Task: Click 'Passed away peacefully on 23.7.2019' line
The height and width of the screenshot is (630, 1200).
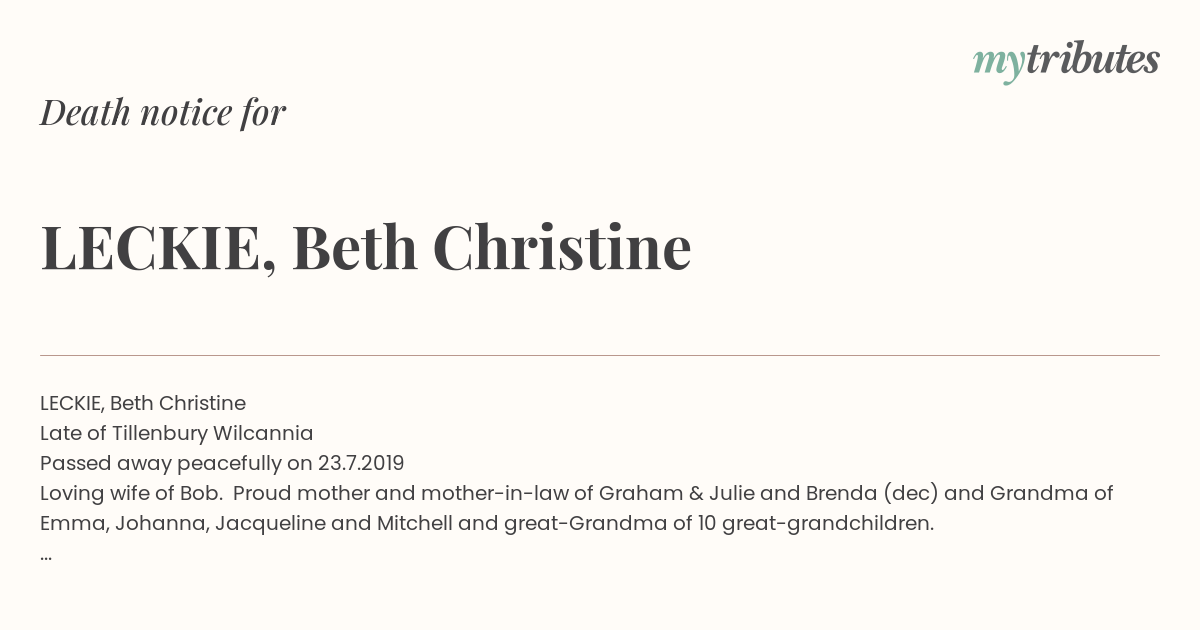Action: click(222, 463)
